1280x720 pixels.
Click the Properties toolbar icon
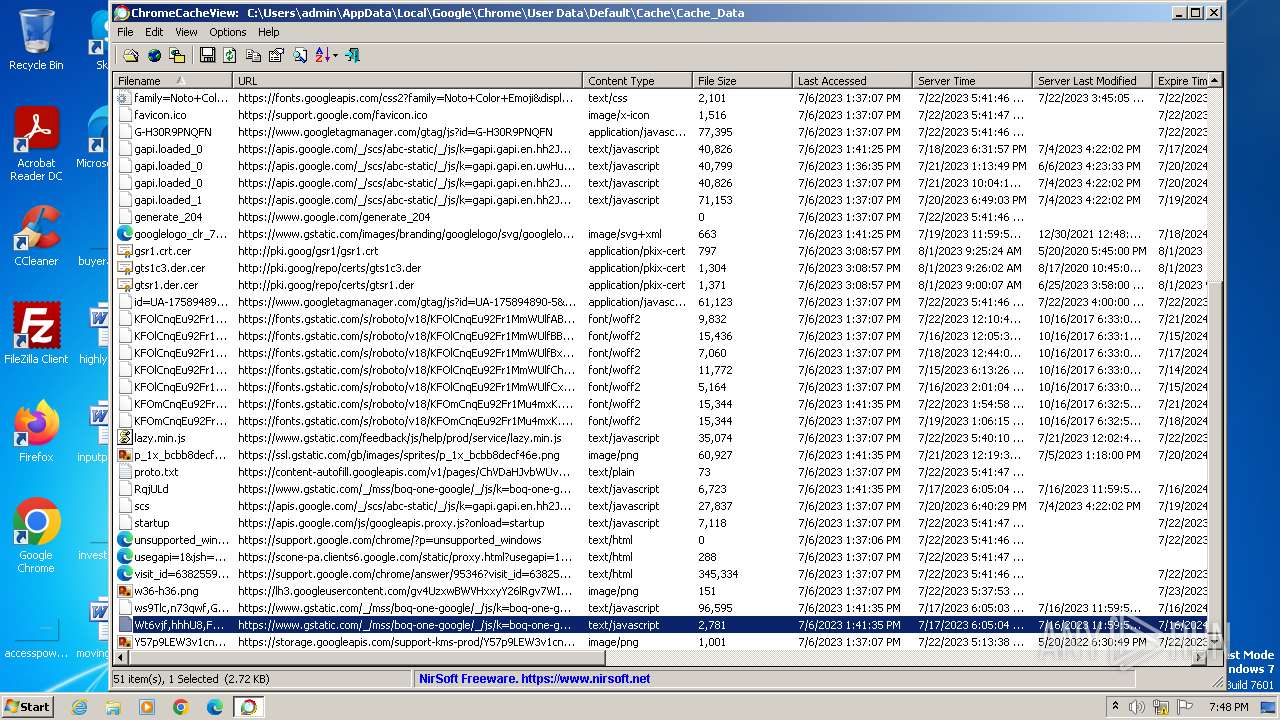(276, 56)
